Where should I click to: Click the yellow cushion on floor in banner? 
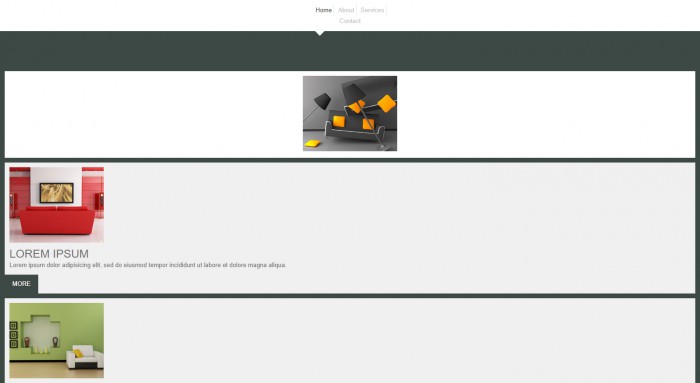point(312,143)
